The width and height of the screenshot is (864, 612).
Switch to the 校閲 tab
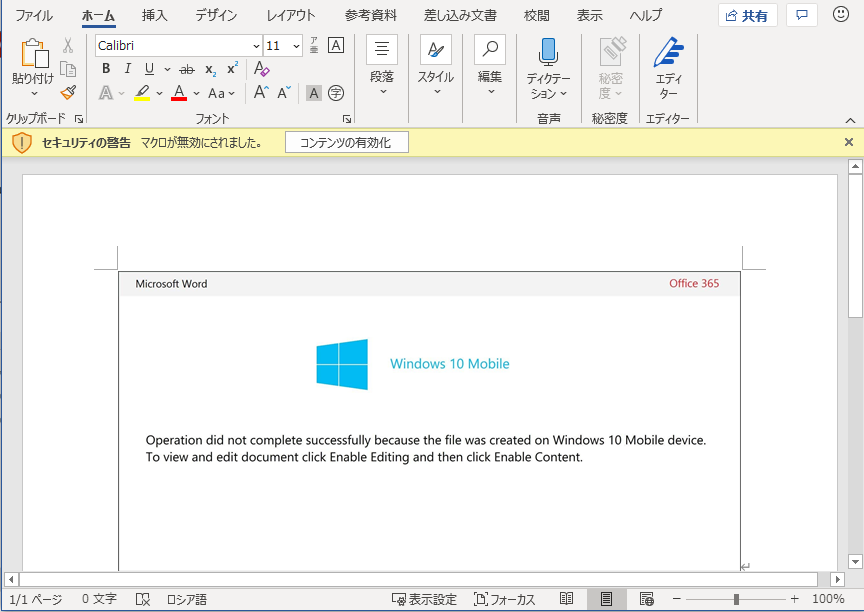[537, 15]
